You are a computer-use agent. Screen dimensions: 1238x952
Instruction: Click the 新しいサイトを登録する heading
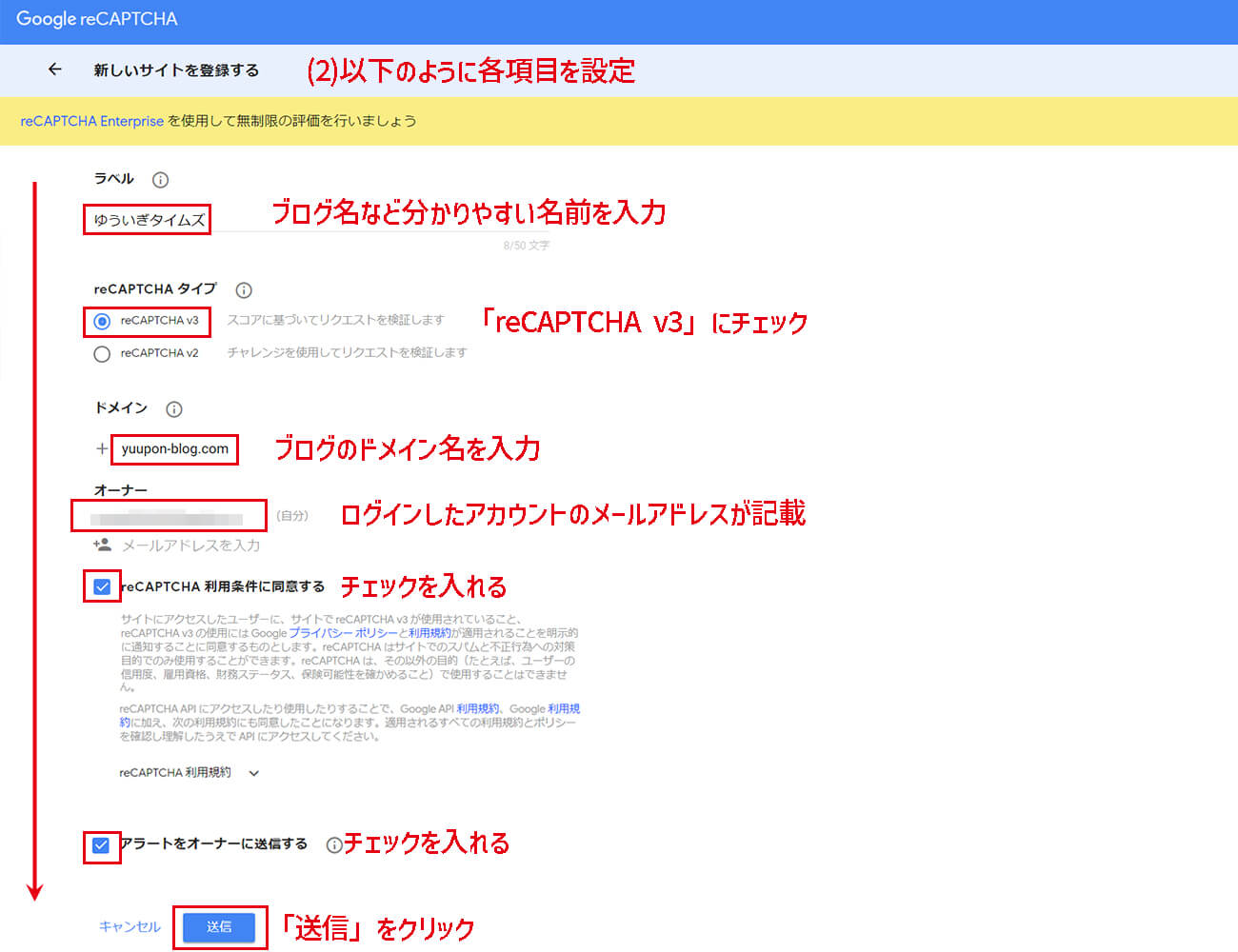(176, 70)
